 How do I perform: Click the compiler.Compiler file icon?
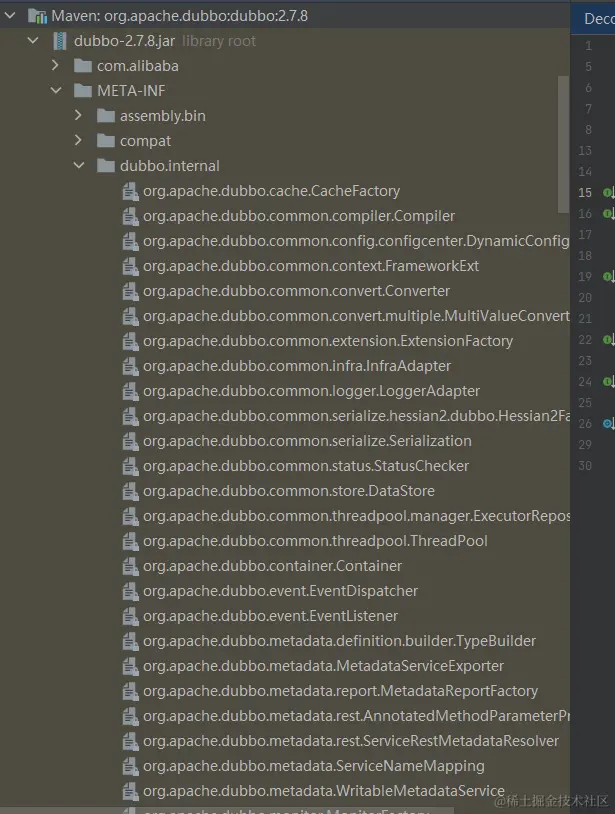[130, 216]
